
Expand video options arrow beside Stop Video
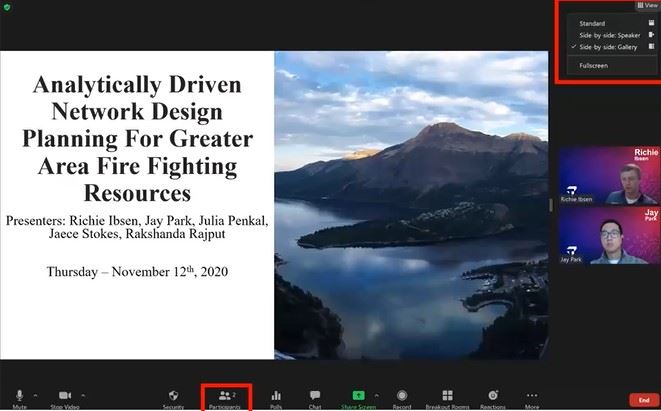(x=83, y=395)
